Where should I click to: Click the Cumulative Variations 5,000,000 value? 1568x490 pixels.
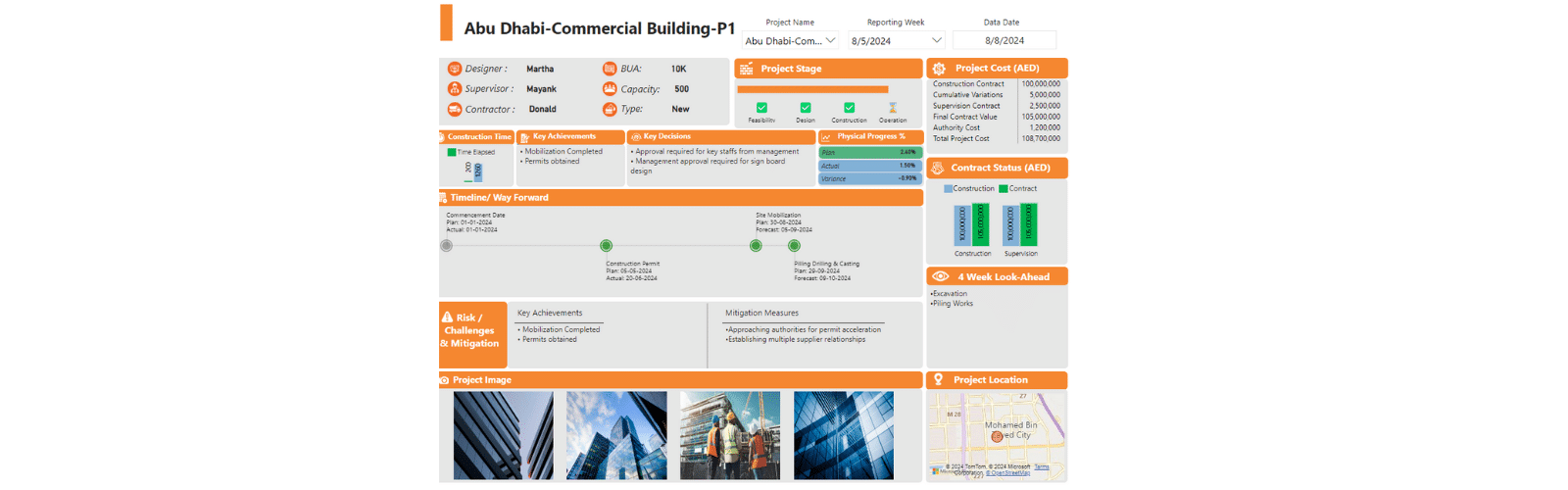[1045, 95]
